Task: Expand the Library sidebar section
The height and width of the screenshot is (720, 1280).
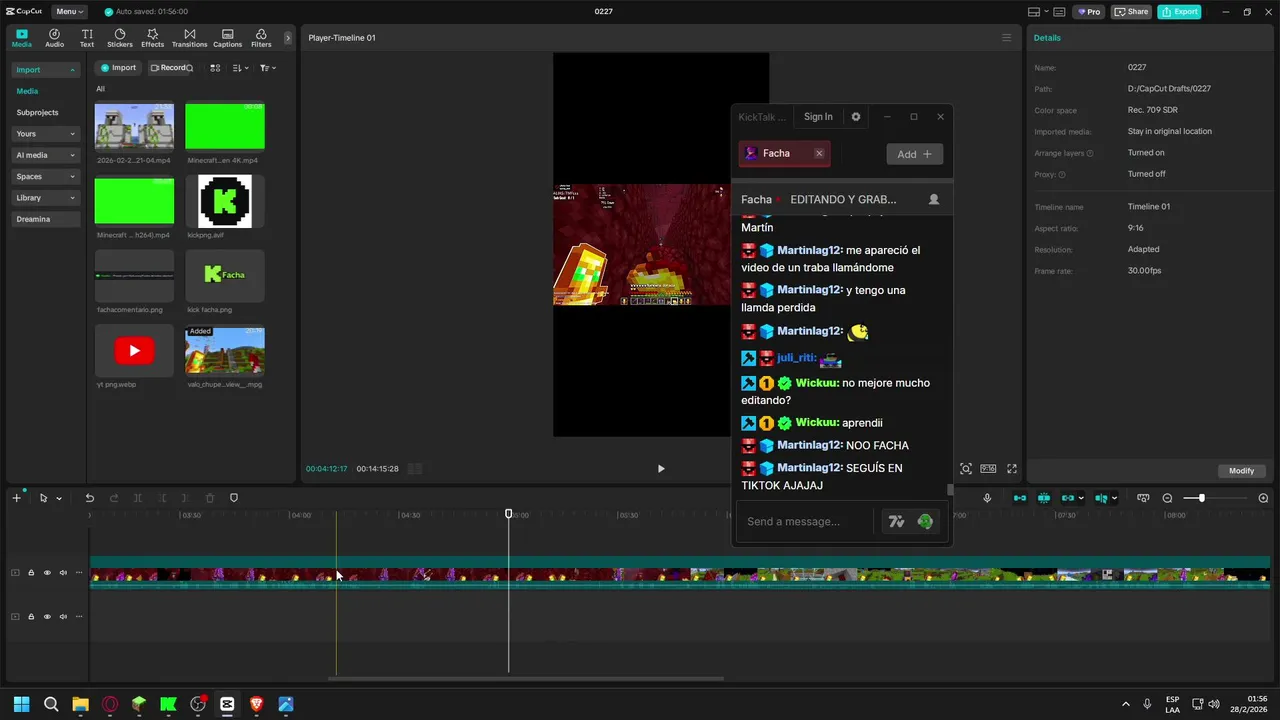Action: [46, 198]
